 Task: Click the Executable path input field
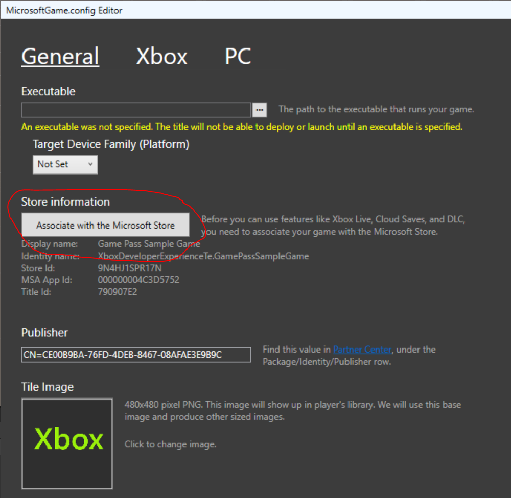136,110
